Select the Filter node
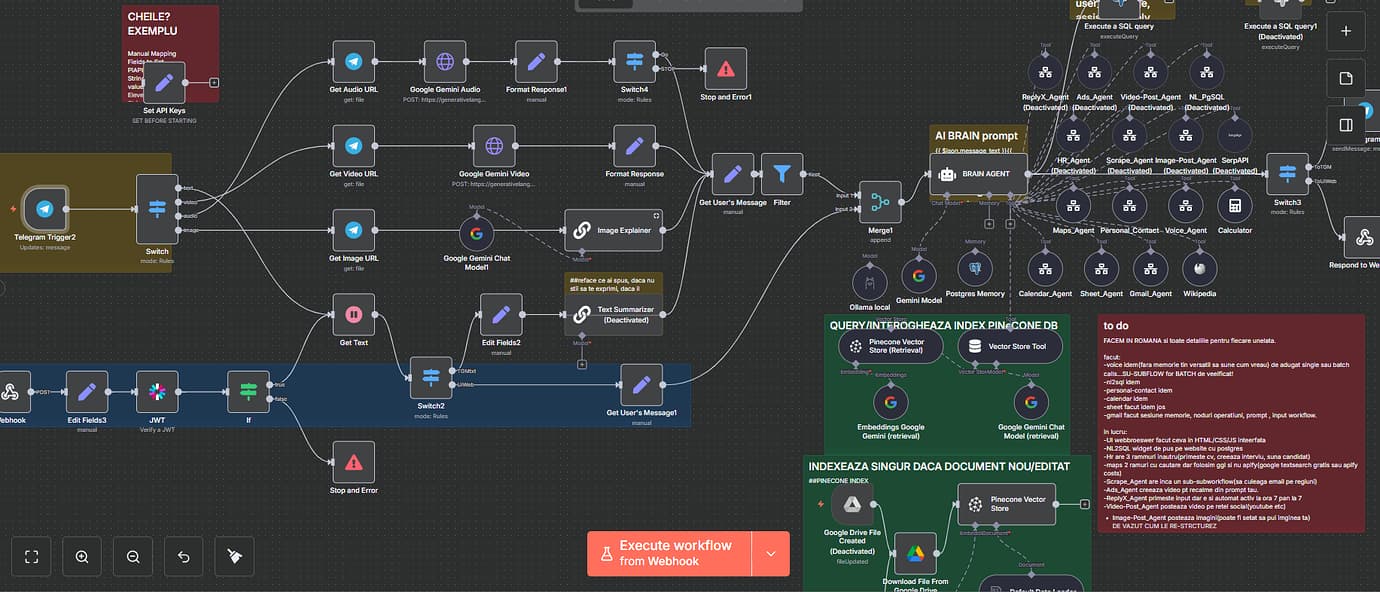Image resolution: width=1380 pixels, height=592 pixels. pos(781,175)
